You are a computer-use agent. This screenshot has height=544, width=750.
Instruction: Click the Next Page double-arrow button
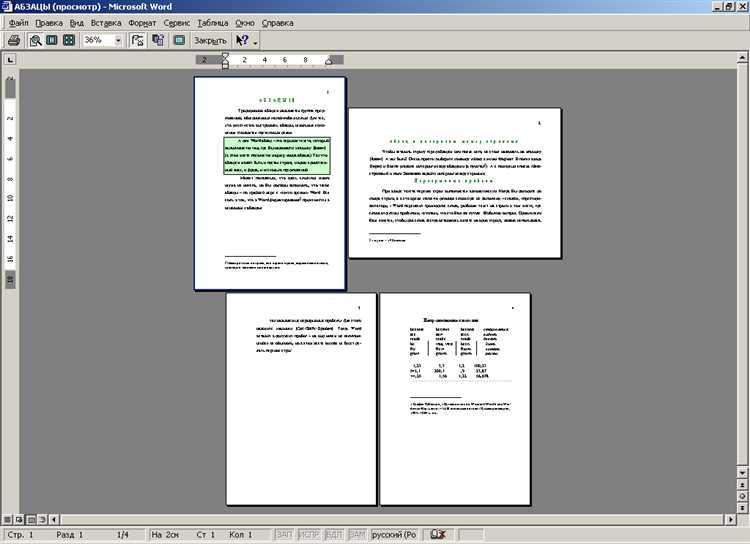[742, 508]
